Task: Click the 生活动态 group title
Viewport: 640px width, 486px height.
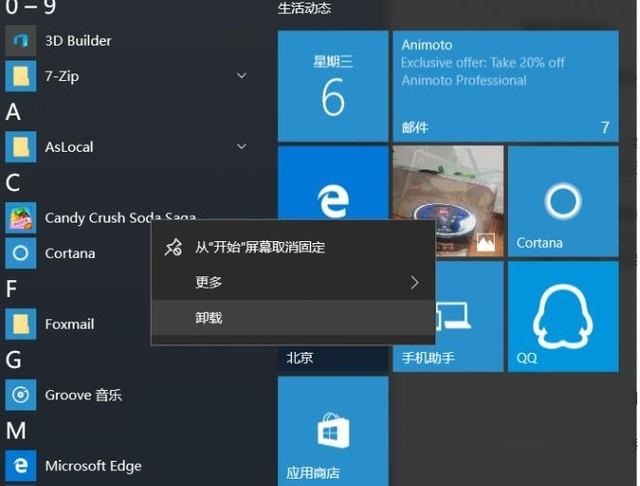Action: (304, 8)
